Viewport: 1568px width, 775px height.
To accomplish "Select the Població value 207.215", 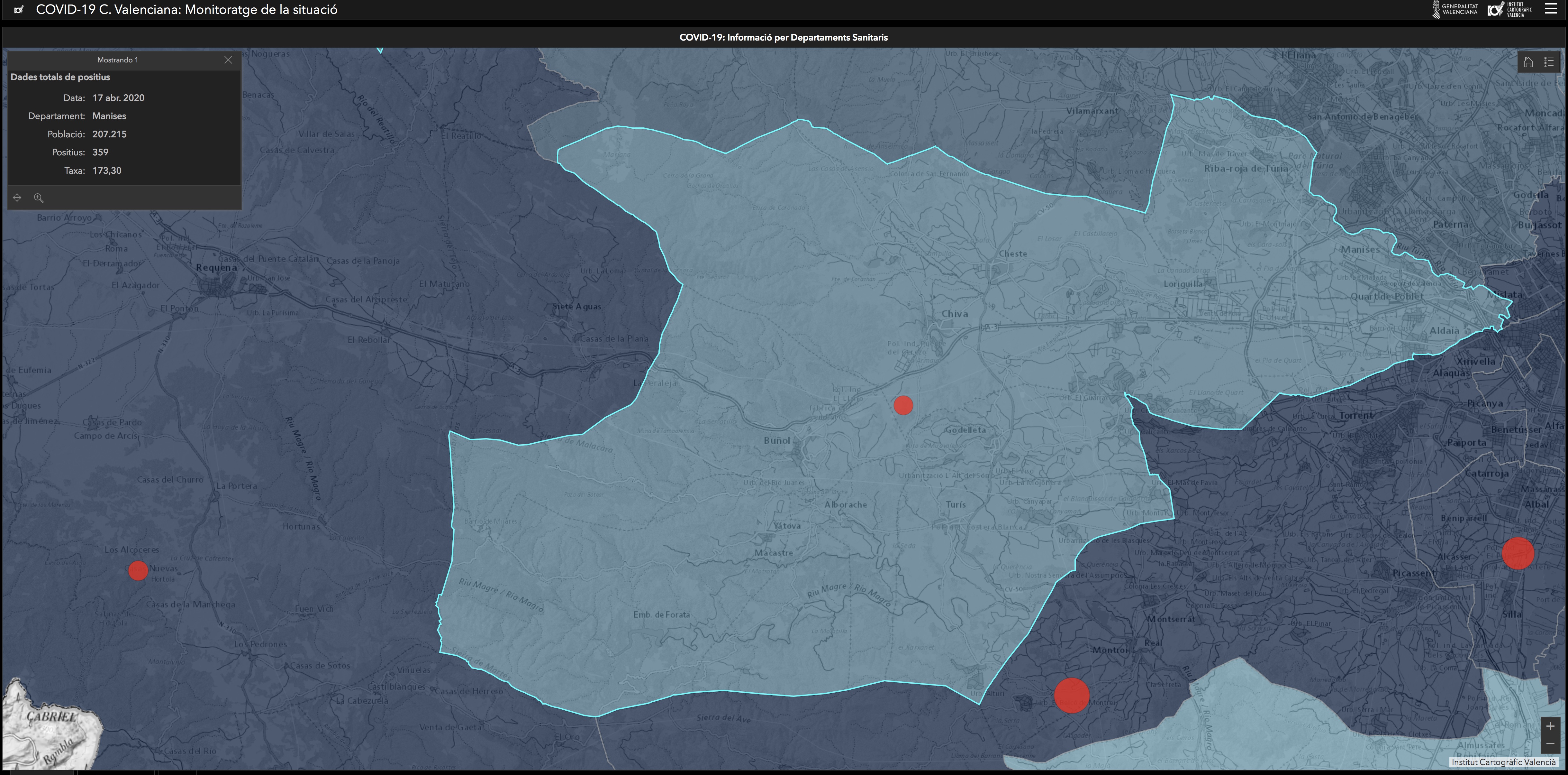I will 110,134.
